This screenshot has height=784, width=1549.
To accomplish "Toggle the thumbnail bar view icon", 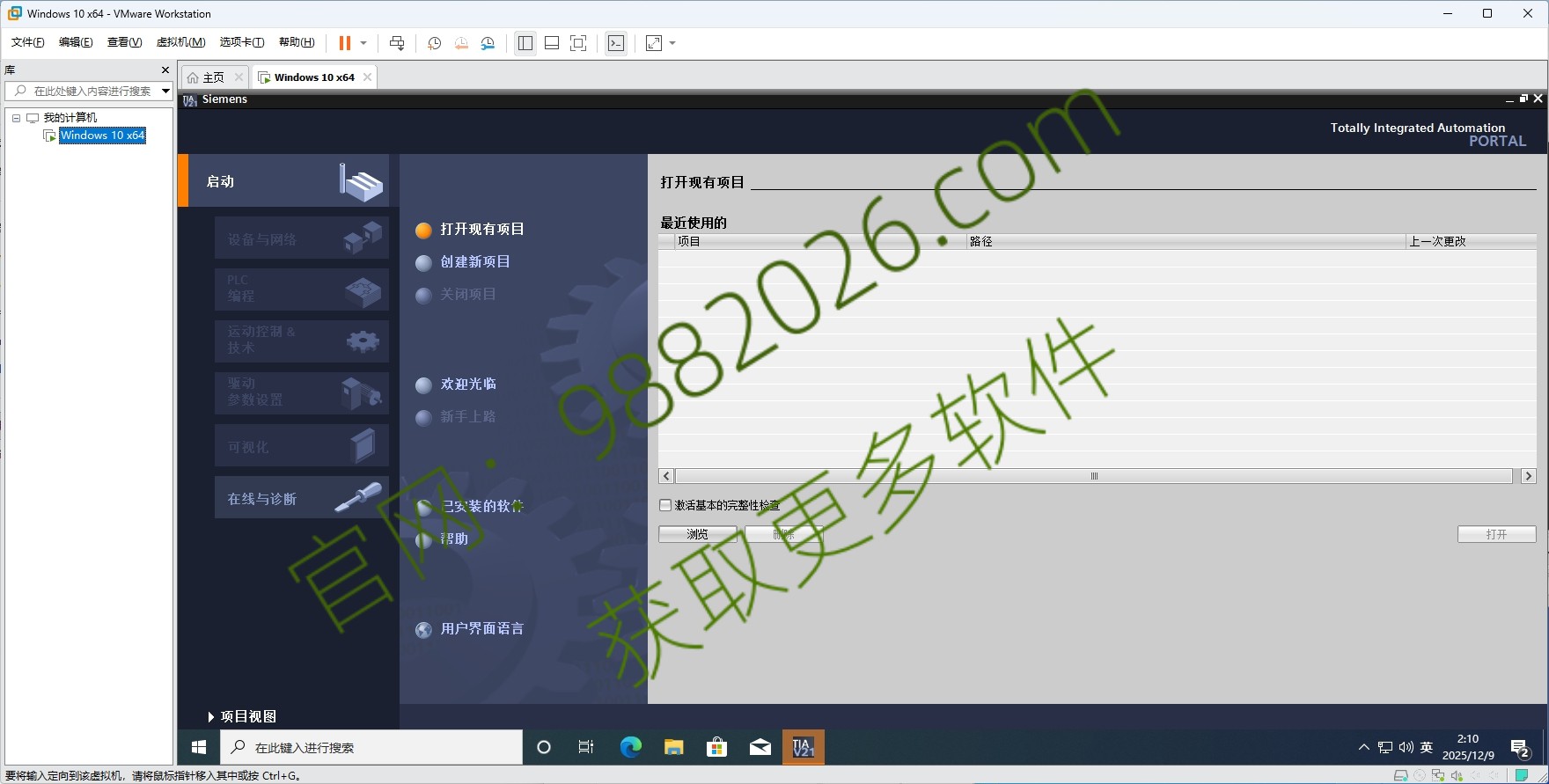I will click(552, 43).
